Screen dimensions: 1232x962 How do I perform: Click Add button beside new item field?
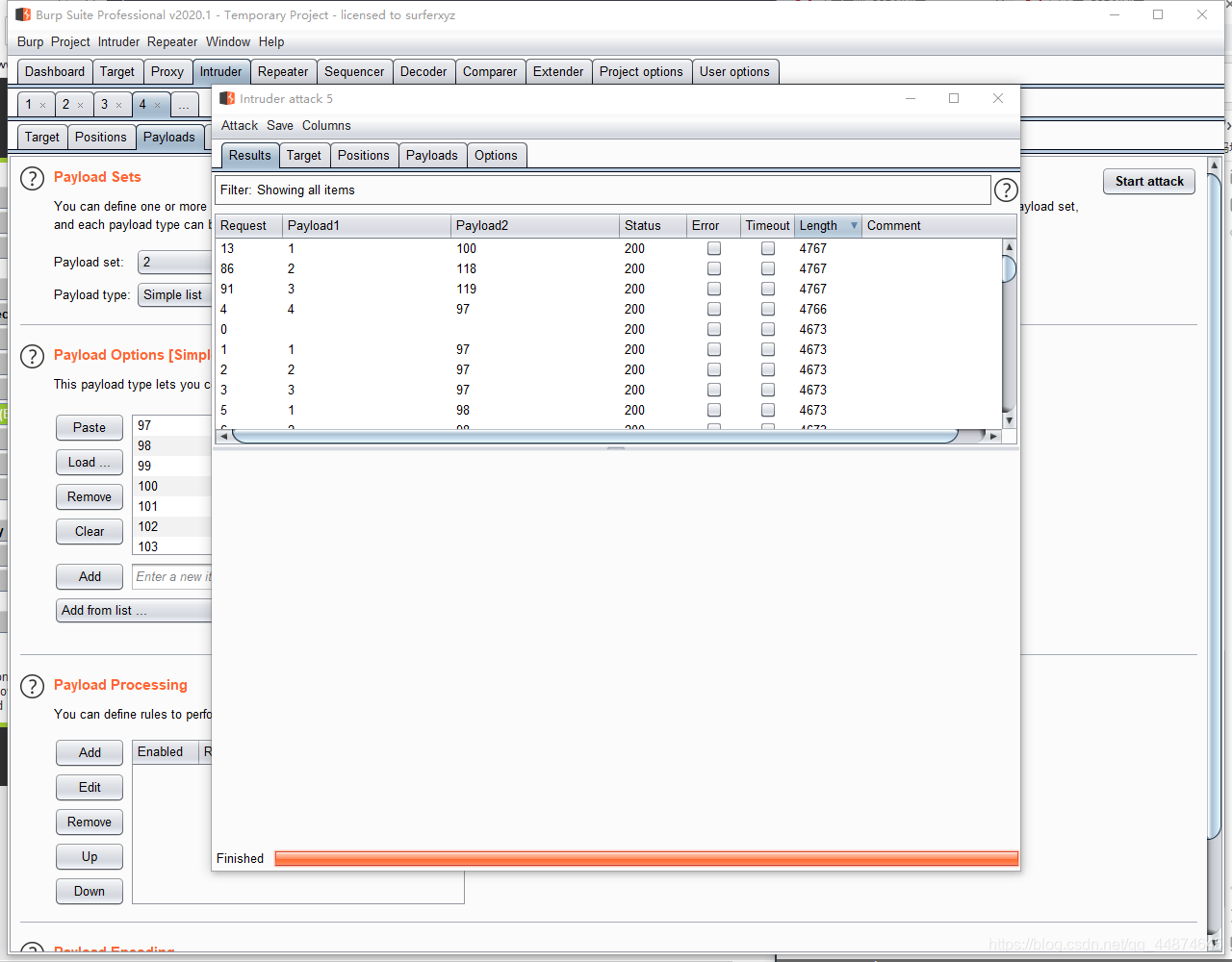90,576
